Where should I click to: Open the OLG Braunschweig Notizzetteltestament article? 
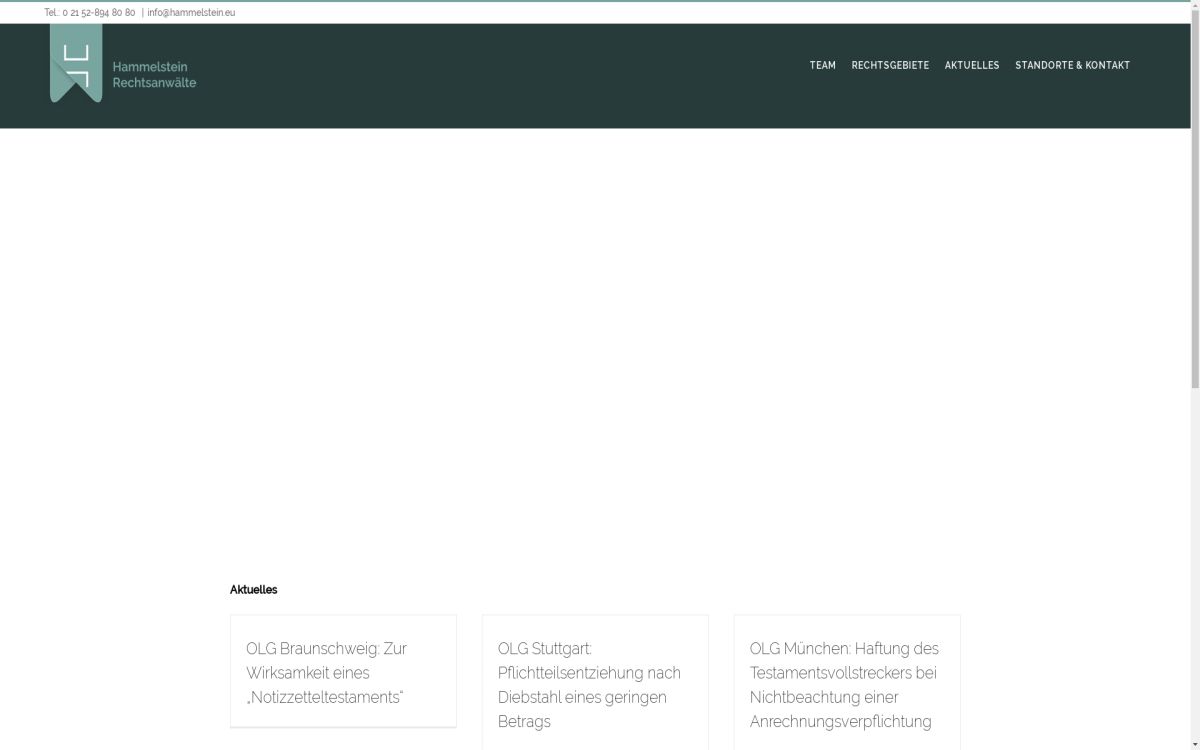[x=327, y=672]
